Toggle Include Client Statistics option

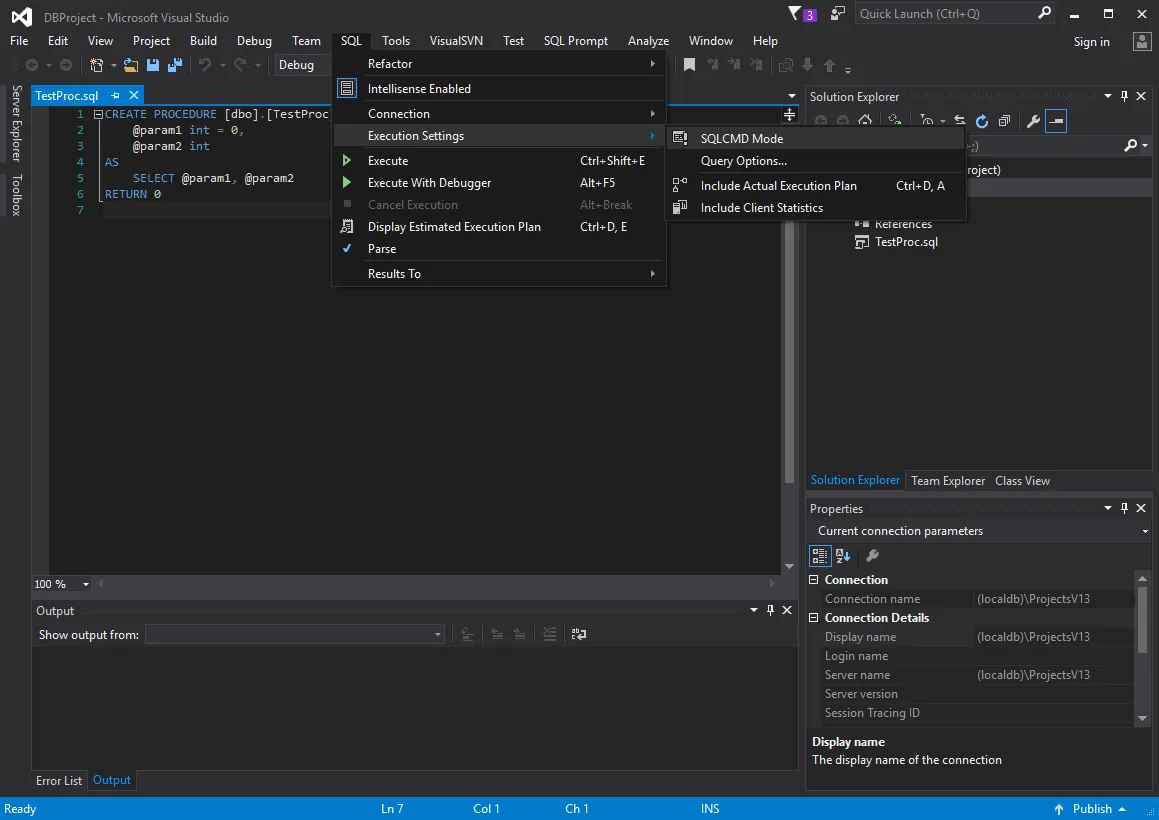(761, 208)
